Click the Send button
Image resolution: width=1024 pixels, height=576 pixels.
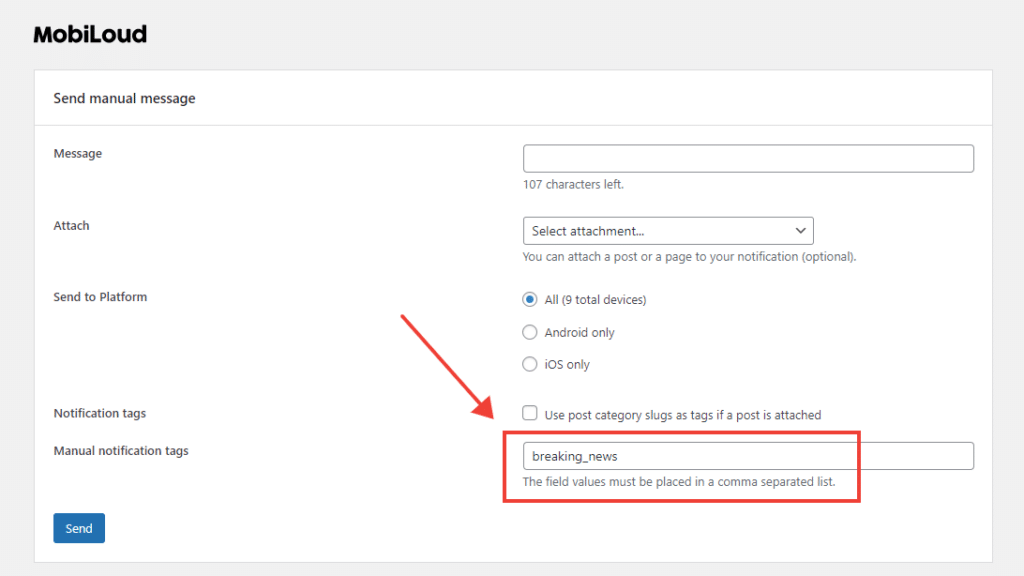click(79, 528)
